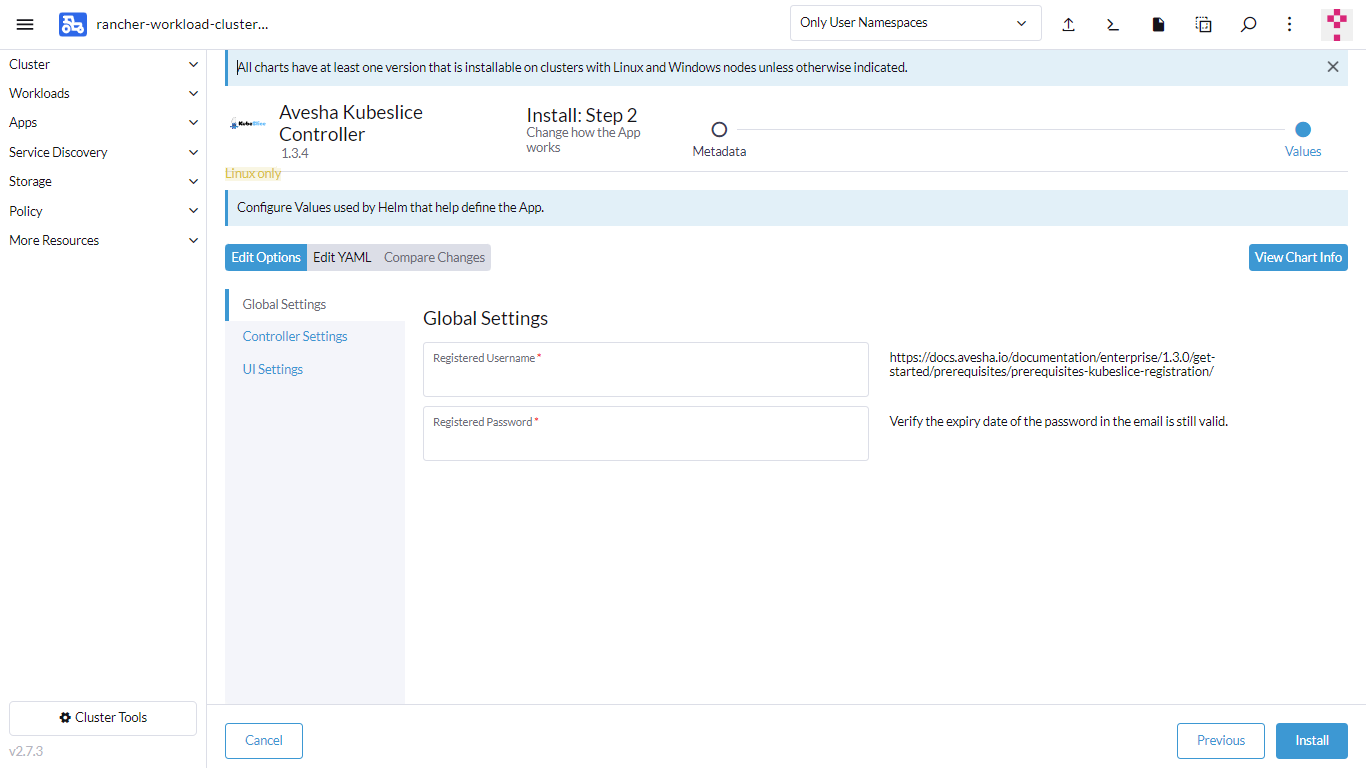Open the Only User Namespaces dropdown

pos(915,23)
